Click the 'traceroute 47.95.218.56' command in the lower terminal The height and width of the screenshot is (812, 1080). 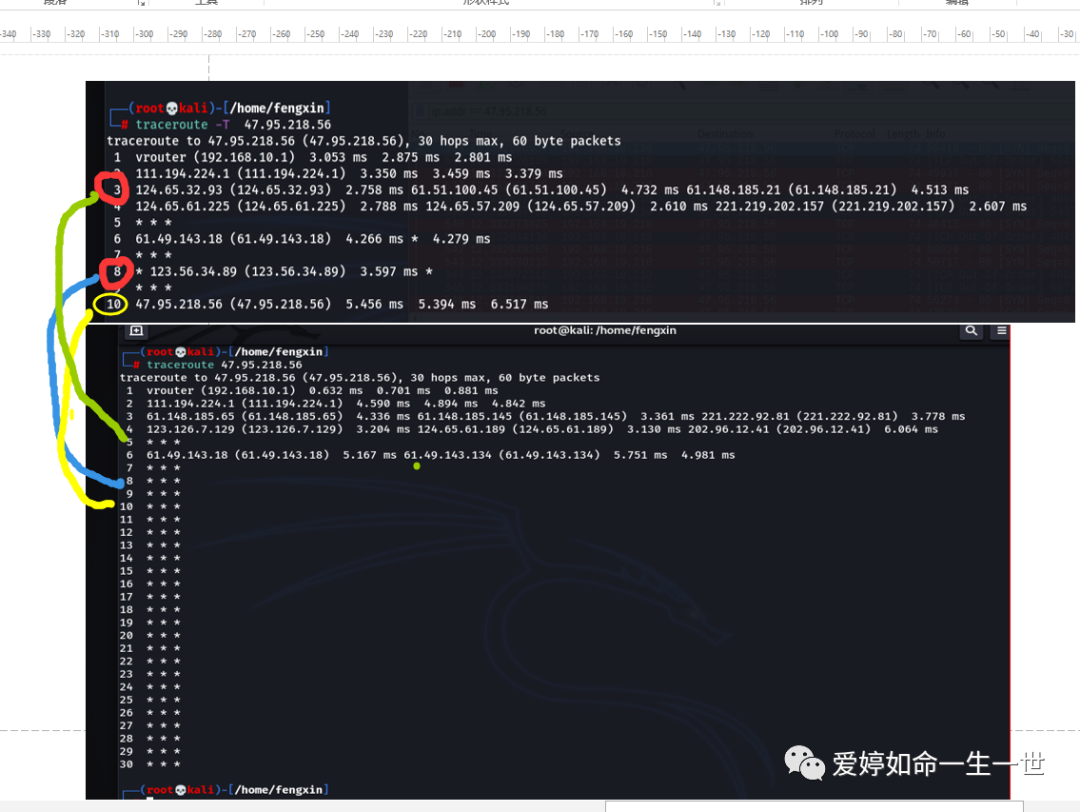click(x=224, y=365)
